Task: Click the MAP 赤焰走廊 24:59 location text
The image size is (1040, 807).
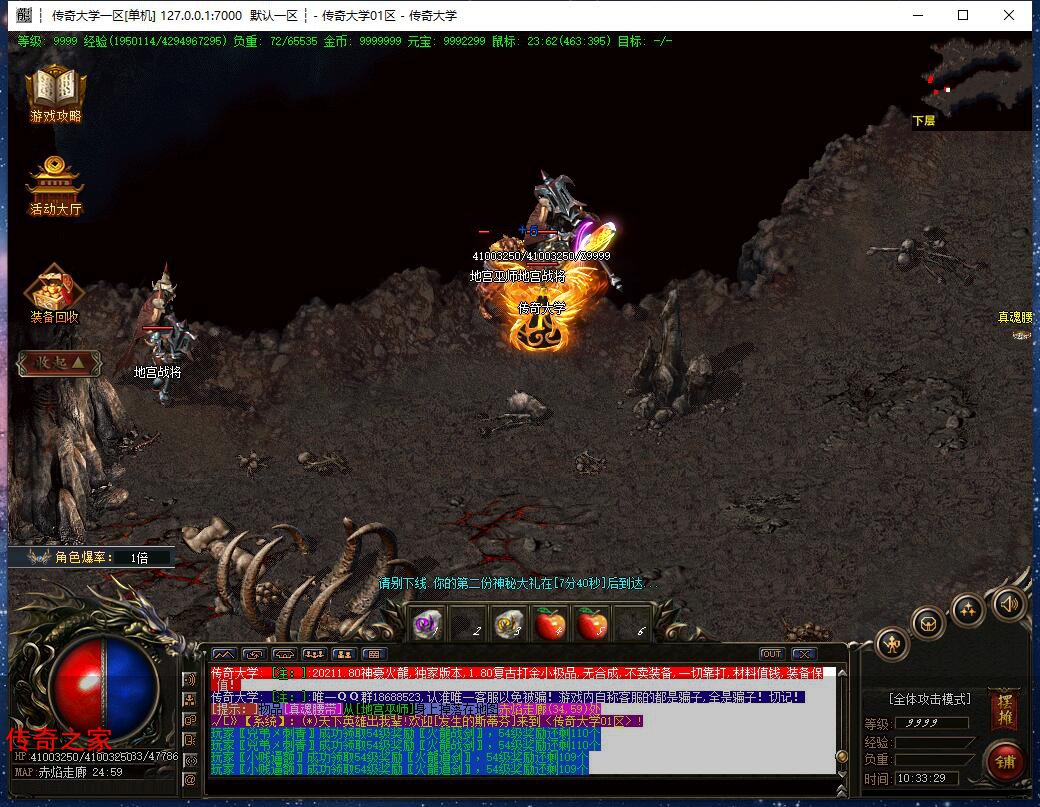Action: coord(69,773)
